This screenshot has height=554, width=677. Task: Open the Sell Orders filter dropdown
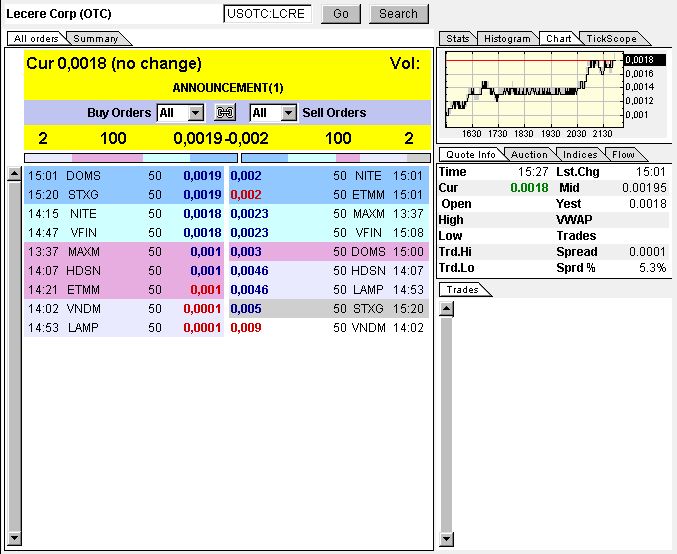point(288,113)
